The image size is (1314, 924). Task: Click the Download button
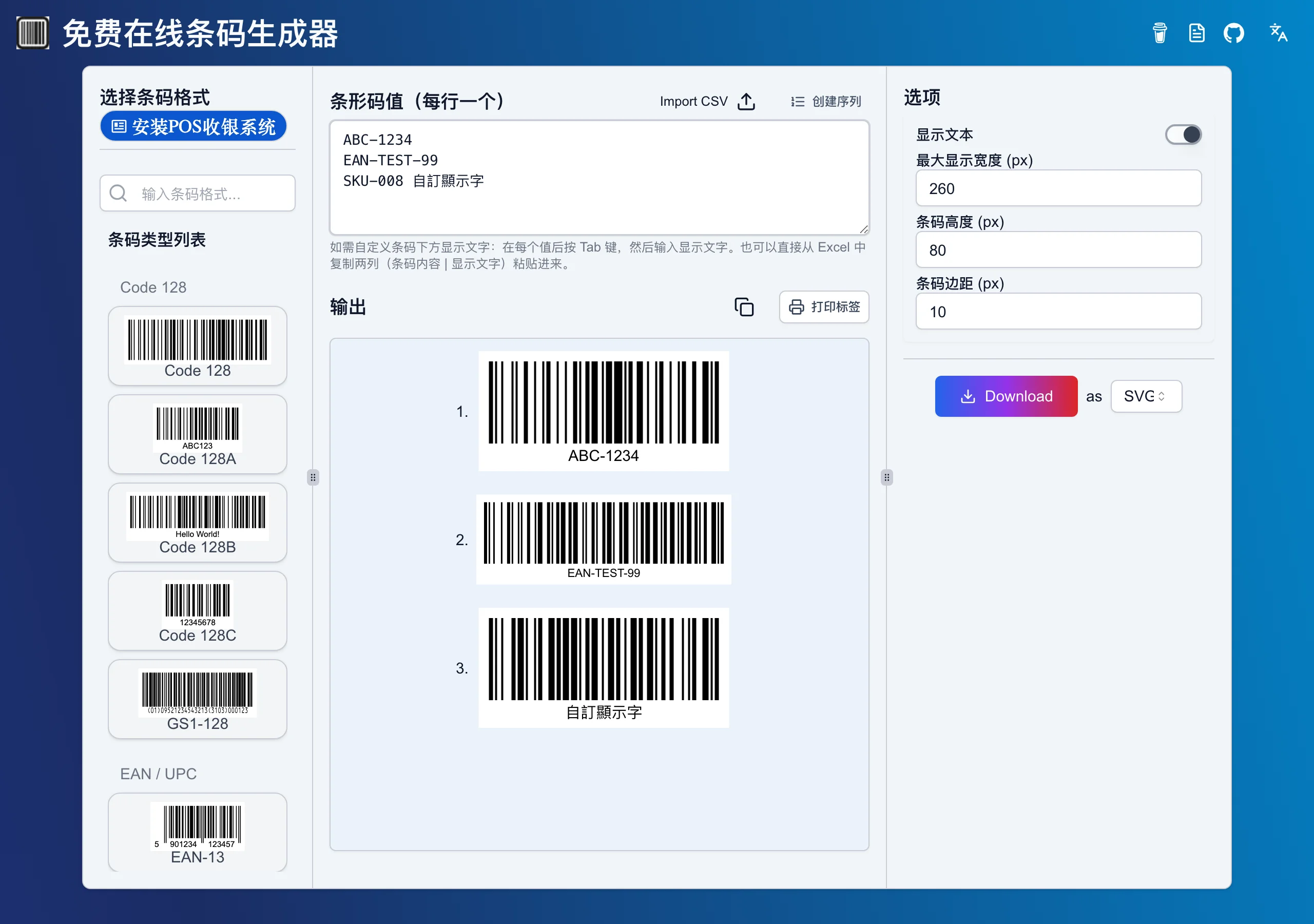[1006, 396]
